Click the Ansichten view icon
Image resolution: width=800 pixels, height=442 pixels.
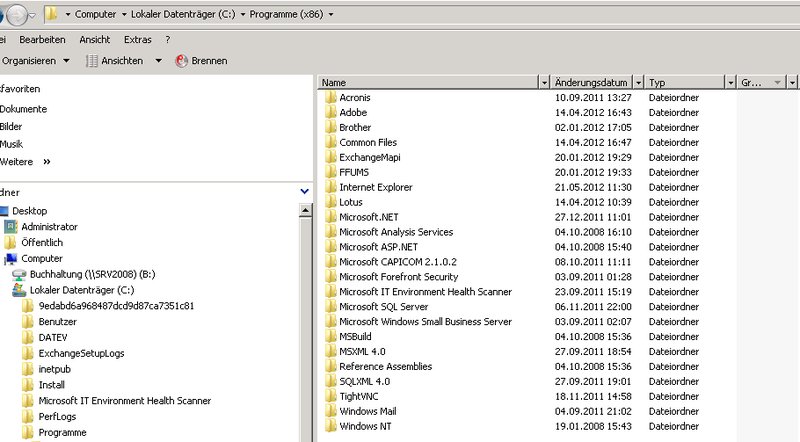click(x=92, y=61)
